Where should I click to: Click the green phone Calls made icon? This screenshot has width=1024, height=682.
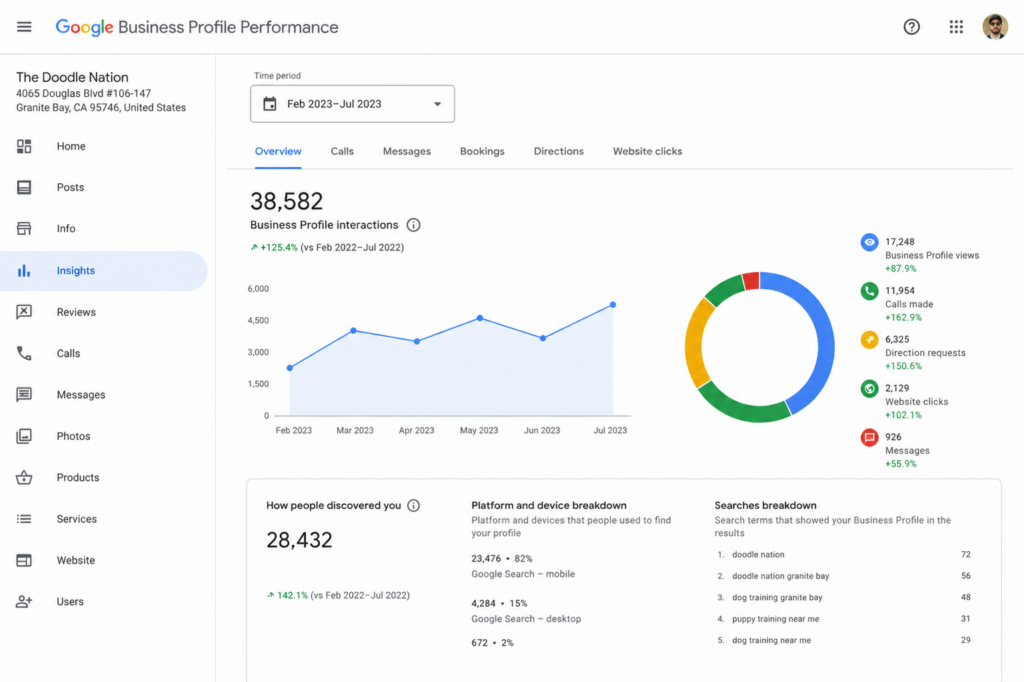tap(869, 291)
